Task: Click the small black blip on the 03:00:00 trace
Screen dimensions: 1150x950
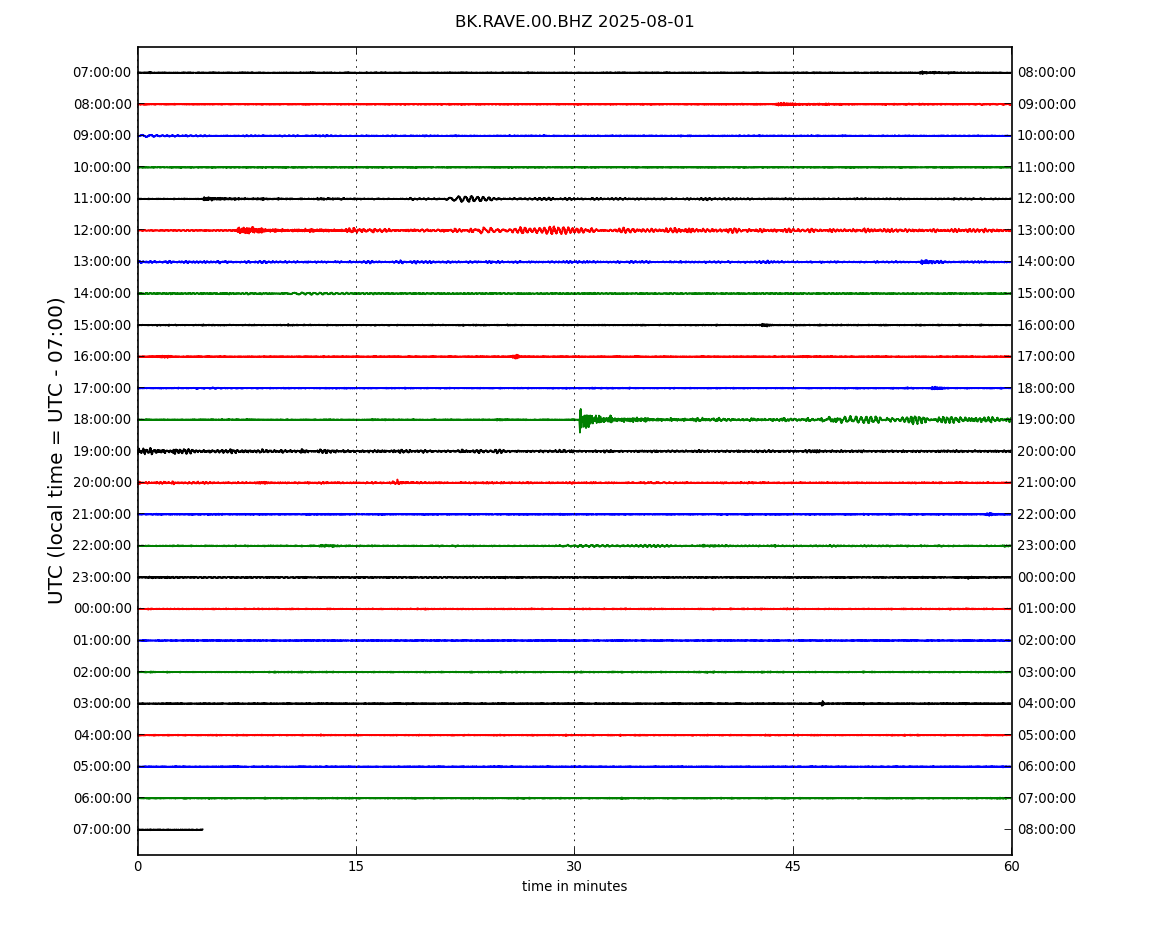Action: pos(822,704)
